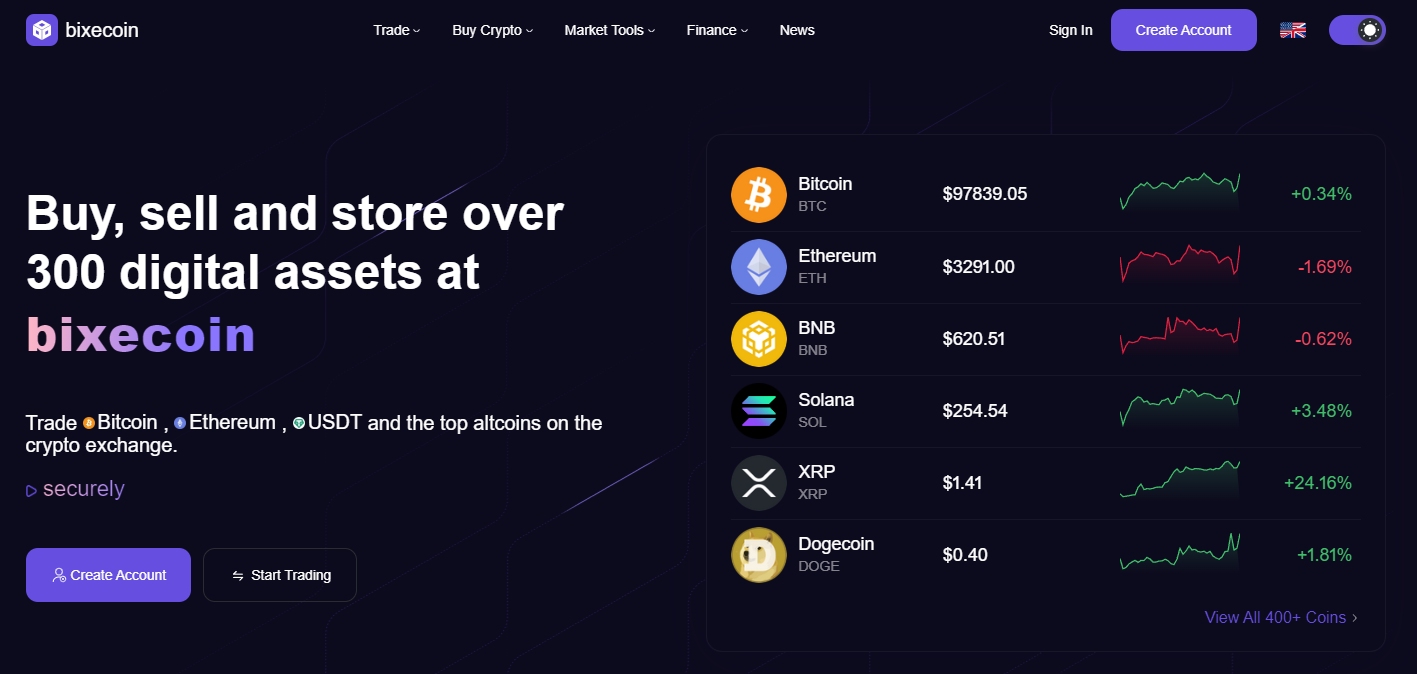Open the Buy Crypto dropdown
Screen dimensions: 1417x674
492,30
